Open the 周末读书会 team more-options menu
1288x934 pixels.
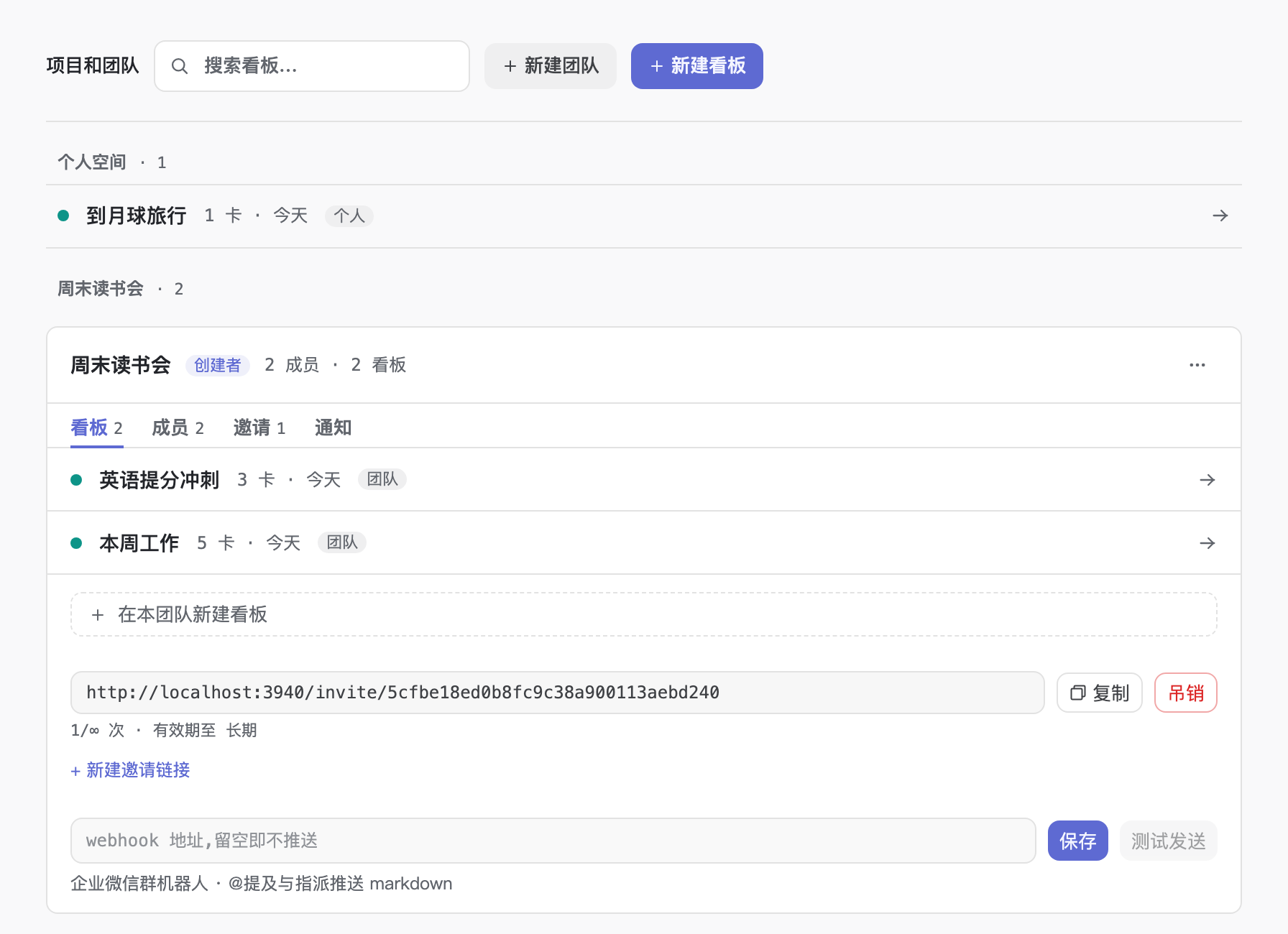(x=1197, y=365)
